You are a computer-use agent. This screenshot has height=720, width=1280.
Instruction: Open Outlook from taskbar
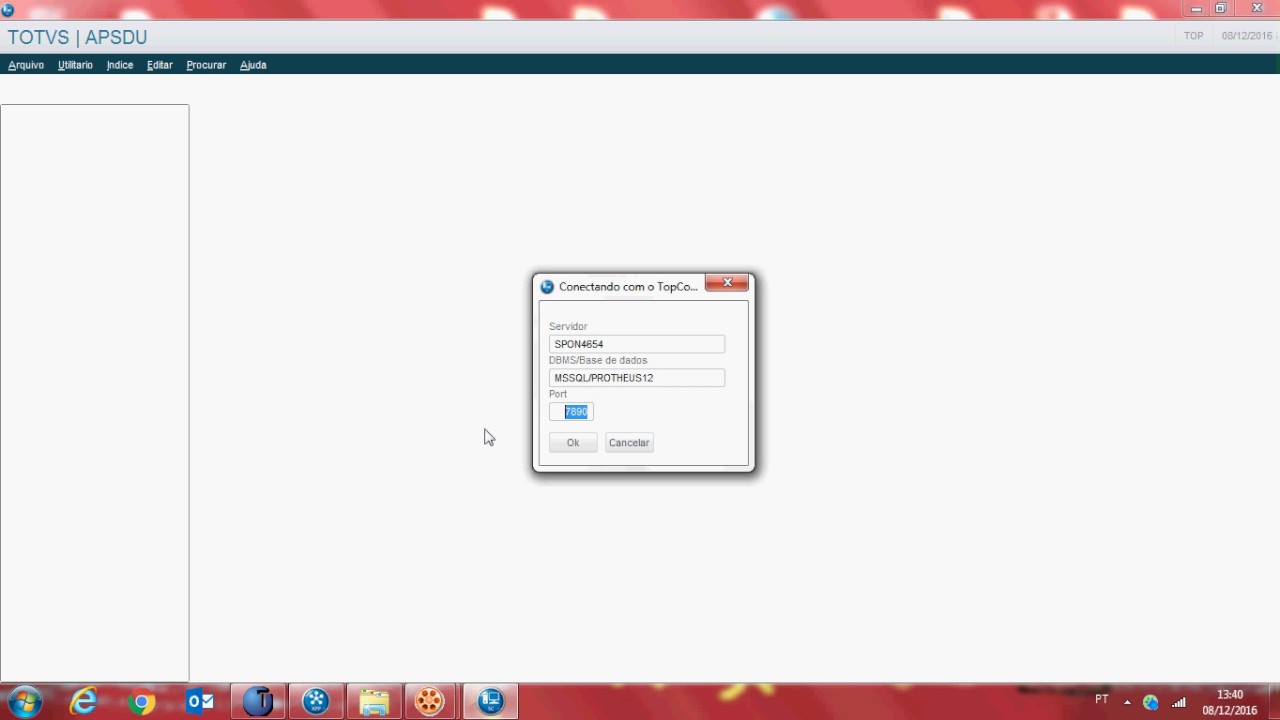click(200, 702)
